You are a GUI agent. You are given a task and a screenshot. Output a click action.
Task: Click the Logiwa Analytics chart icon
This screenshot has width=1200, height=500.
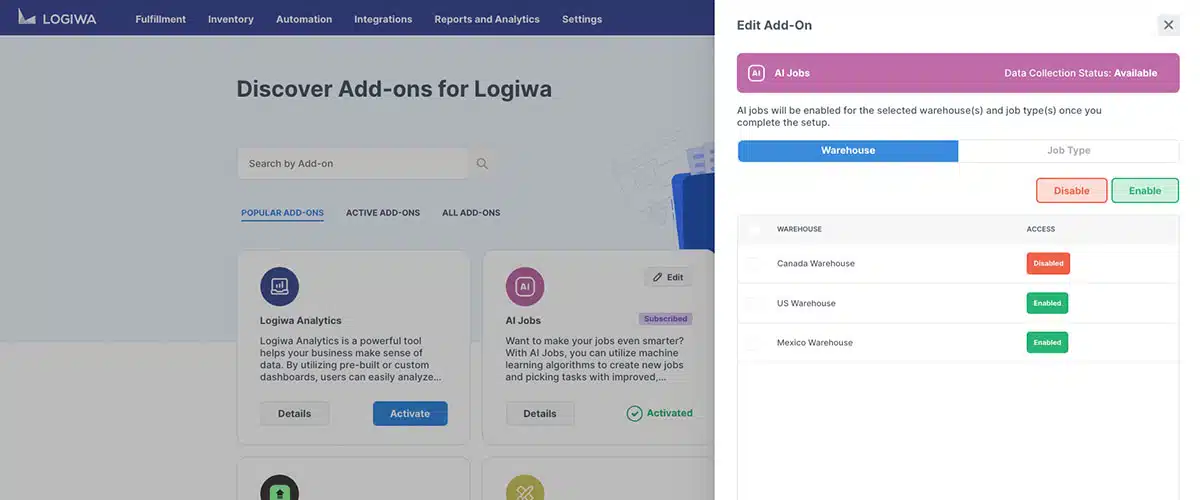[280, 287]
